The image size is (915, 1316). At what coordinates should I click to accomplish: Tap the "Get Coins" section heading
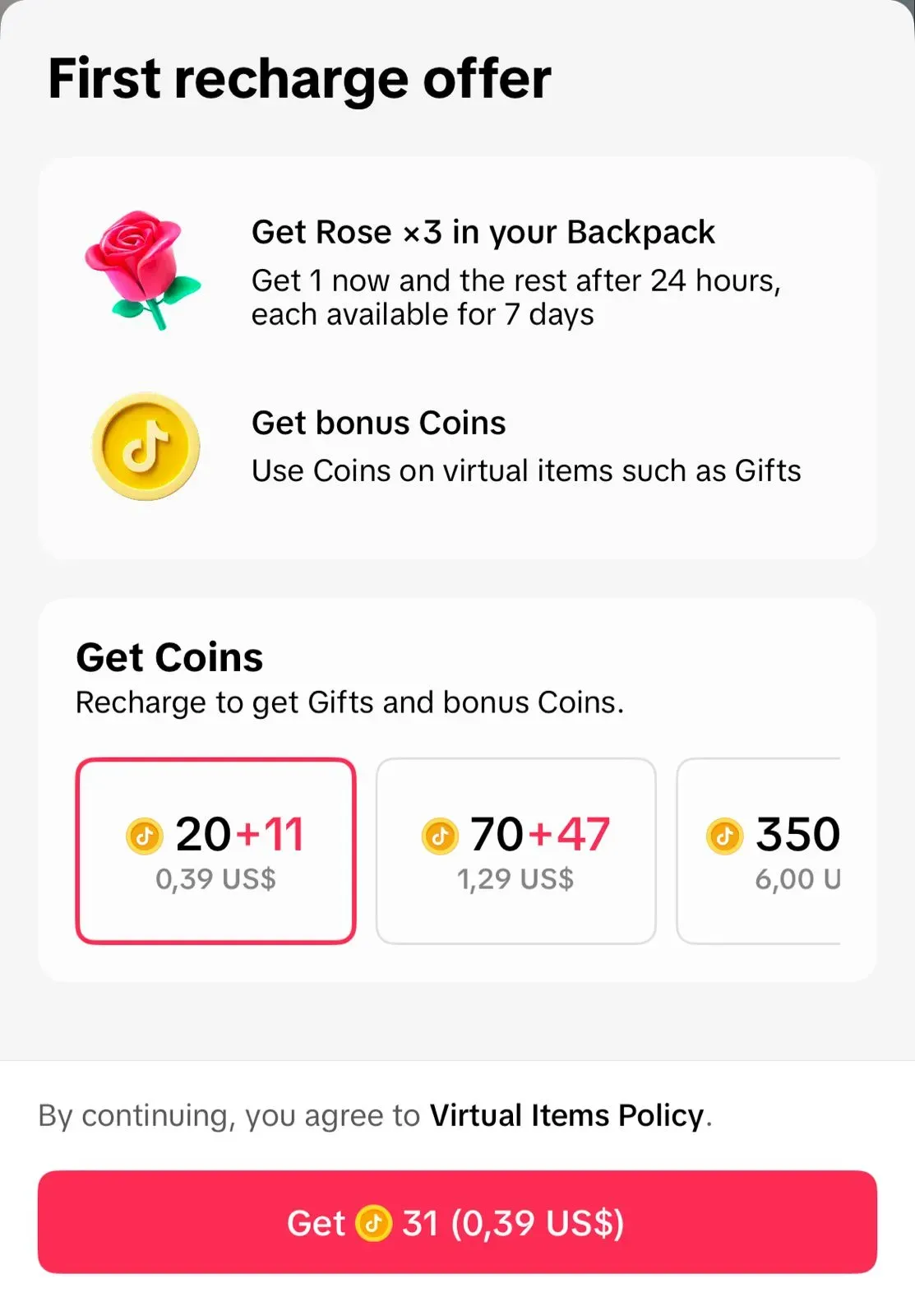pyautogui.click(x=169, y=657)
